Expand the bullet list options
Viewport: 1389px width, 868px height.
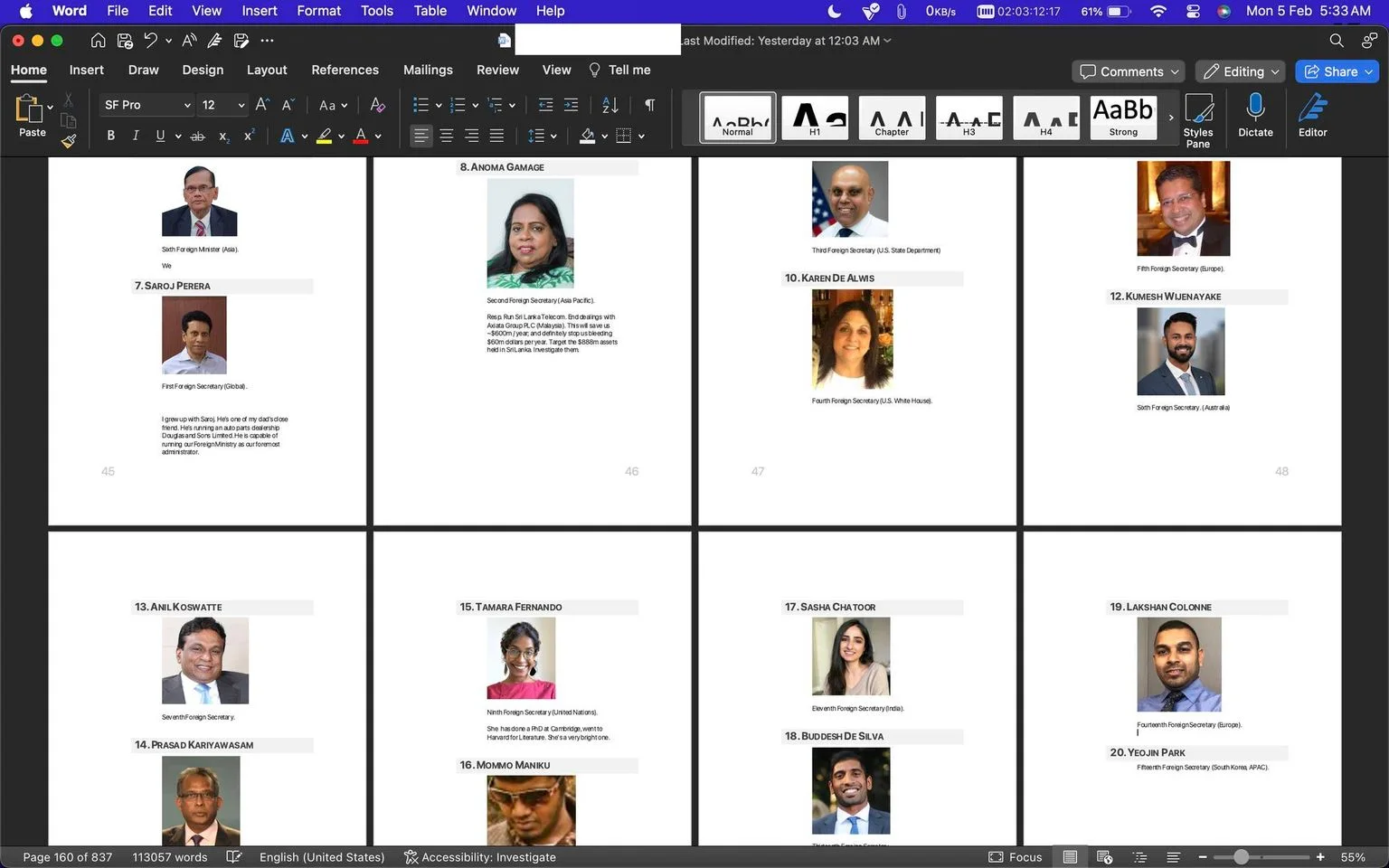click(439, 106)
